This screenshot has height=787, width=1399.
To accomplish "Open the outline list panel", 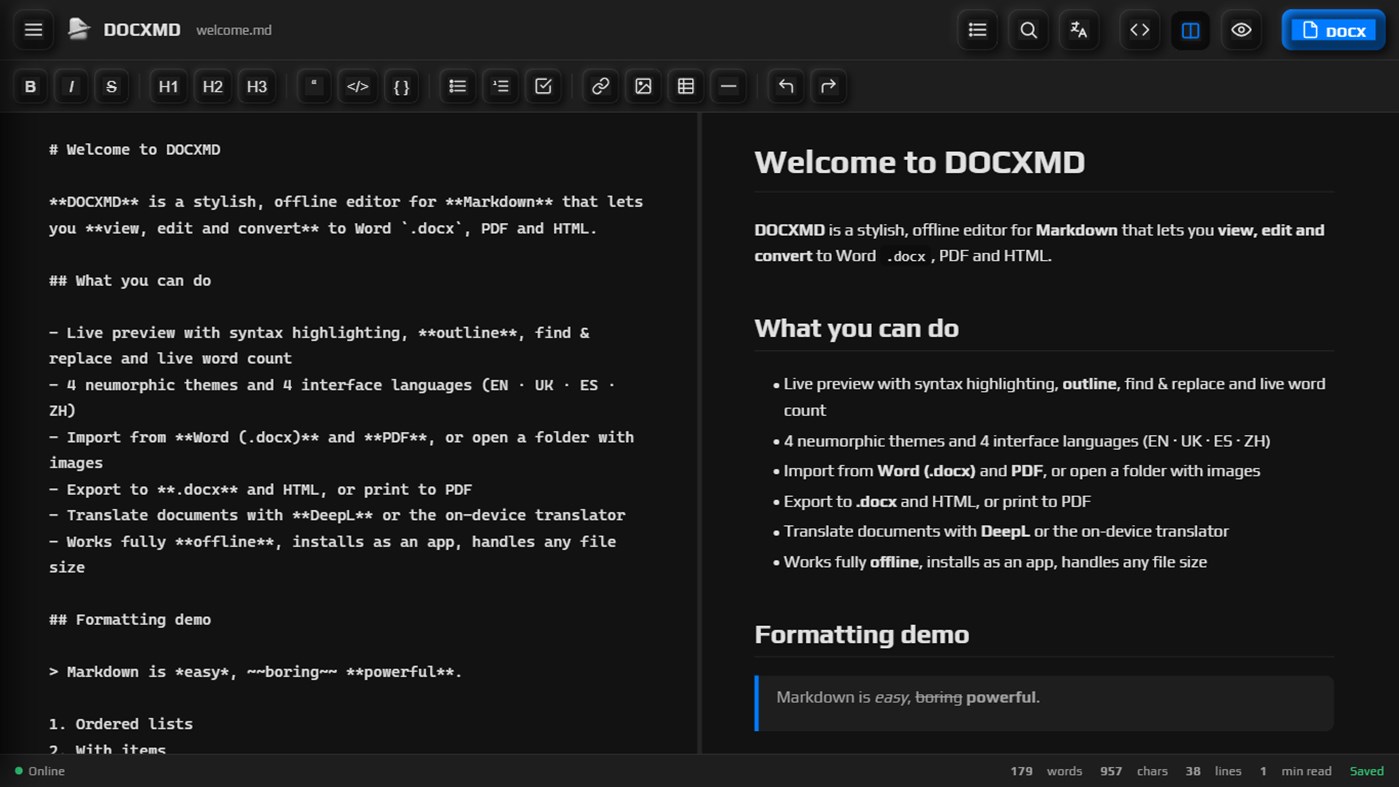I will coord(977,30).
